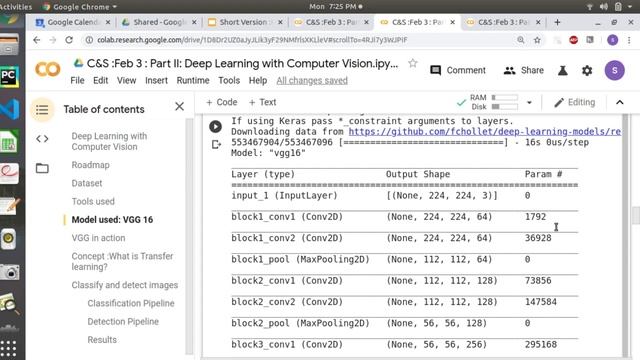Jump to VGG in action section
Screen dimensions: 640x360
pyautogui.click(x=98, y=238)
